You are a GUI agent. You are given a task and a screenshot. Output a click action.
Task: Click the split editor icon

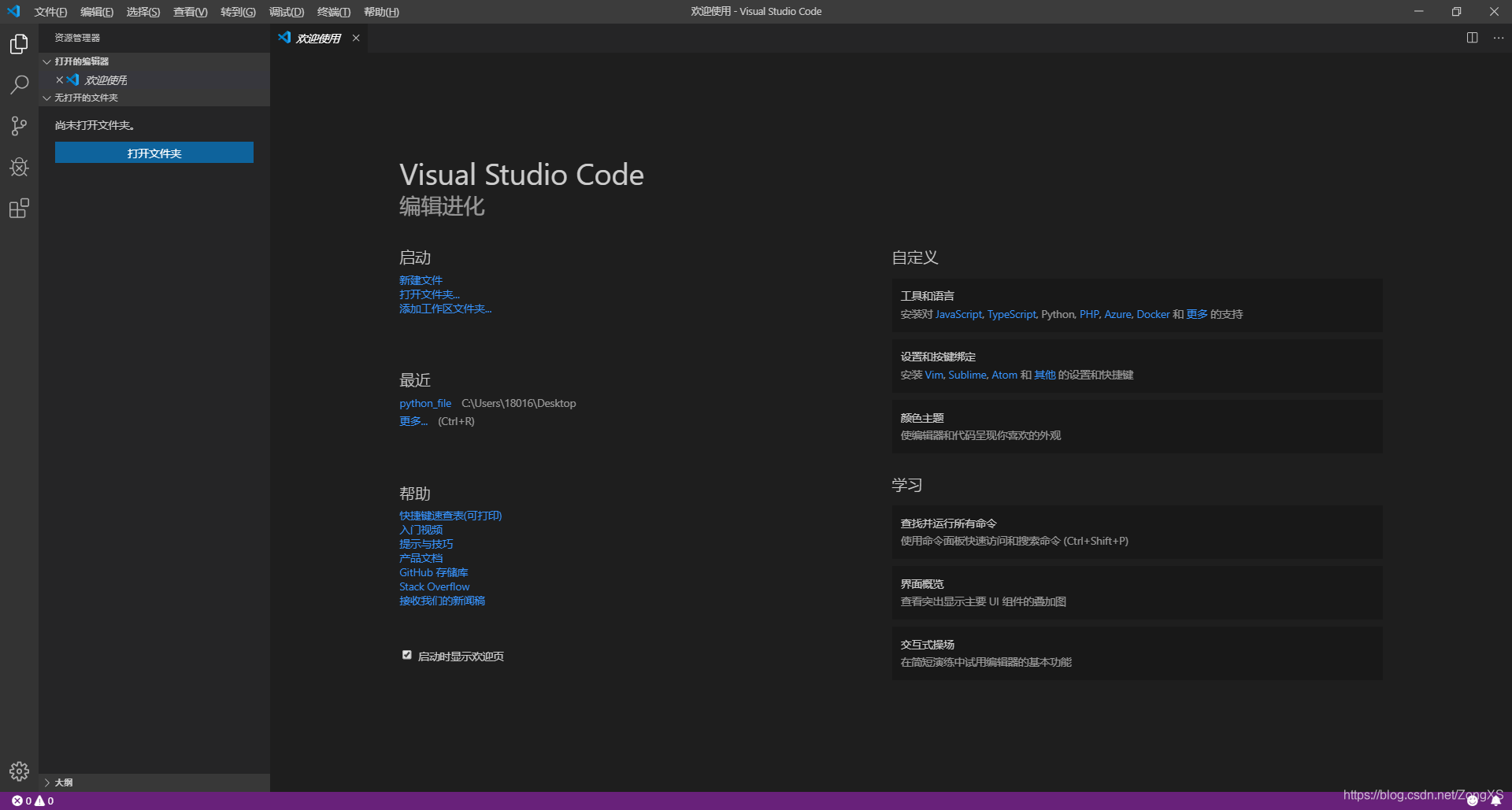pyautogui.click(x=1472, y=38)
